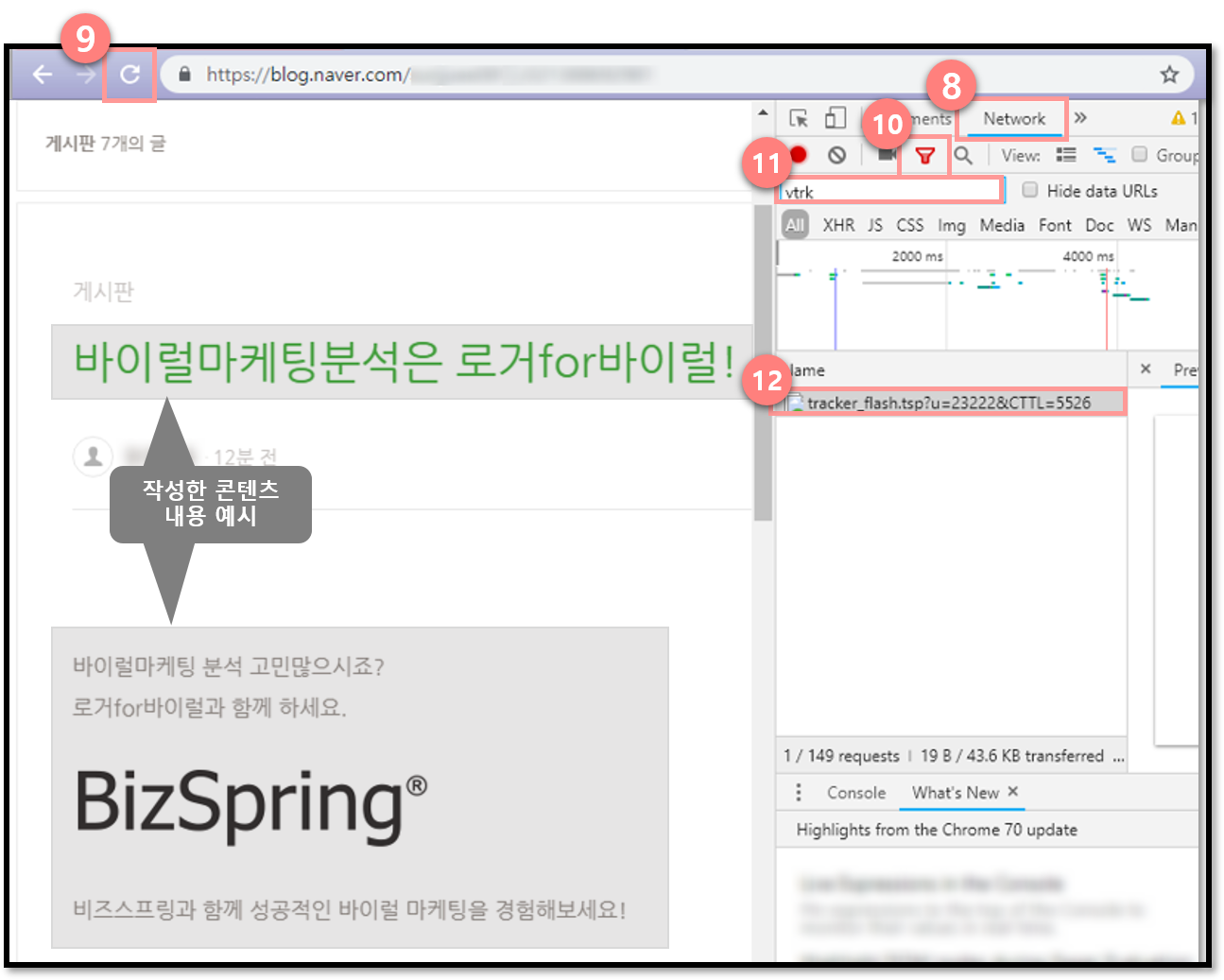
Task: Filter requests by XHR
Action: (838, 225)
